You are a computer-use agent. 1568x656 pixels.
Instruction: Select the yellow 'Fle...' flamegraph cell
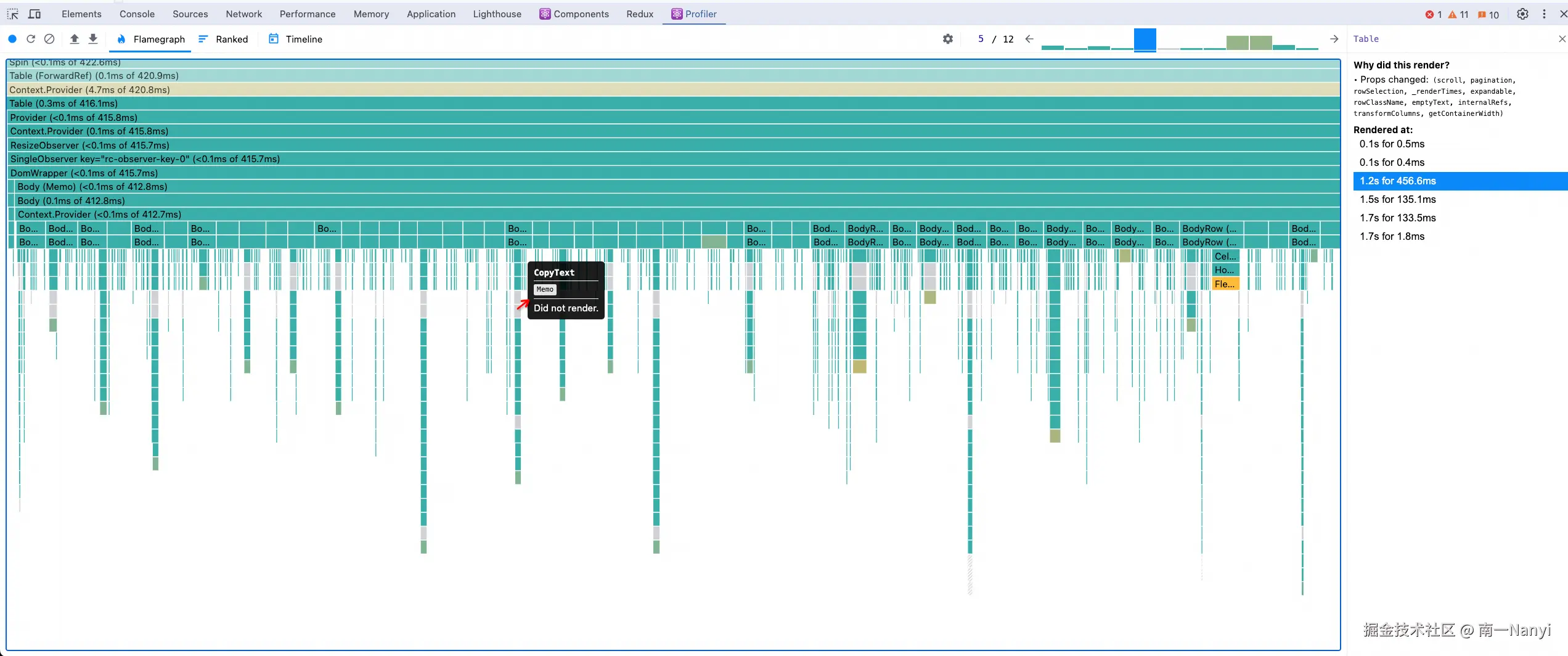(x=1225, y=284)
